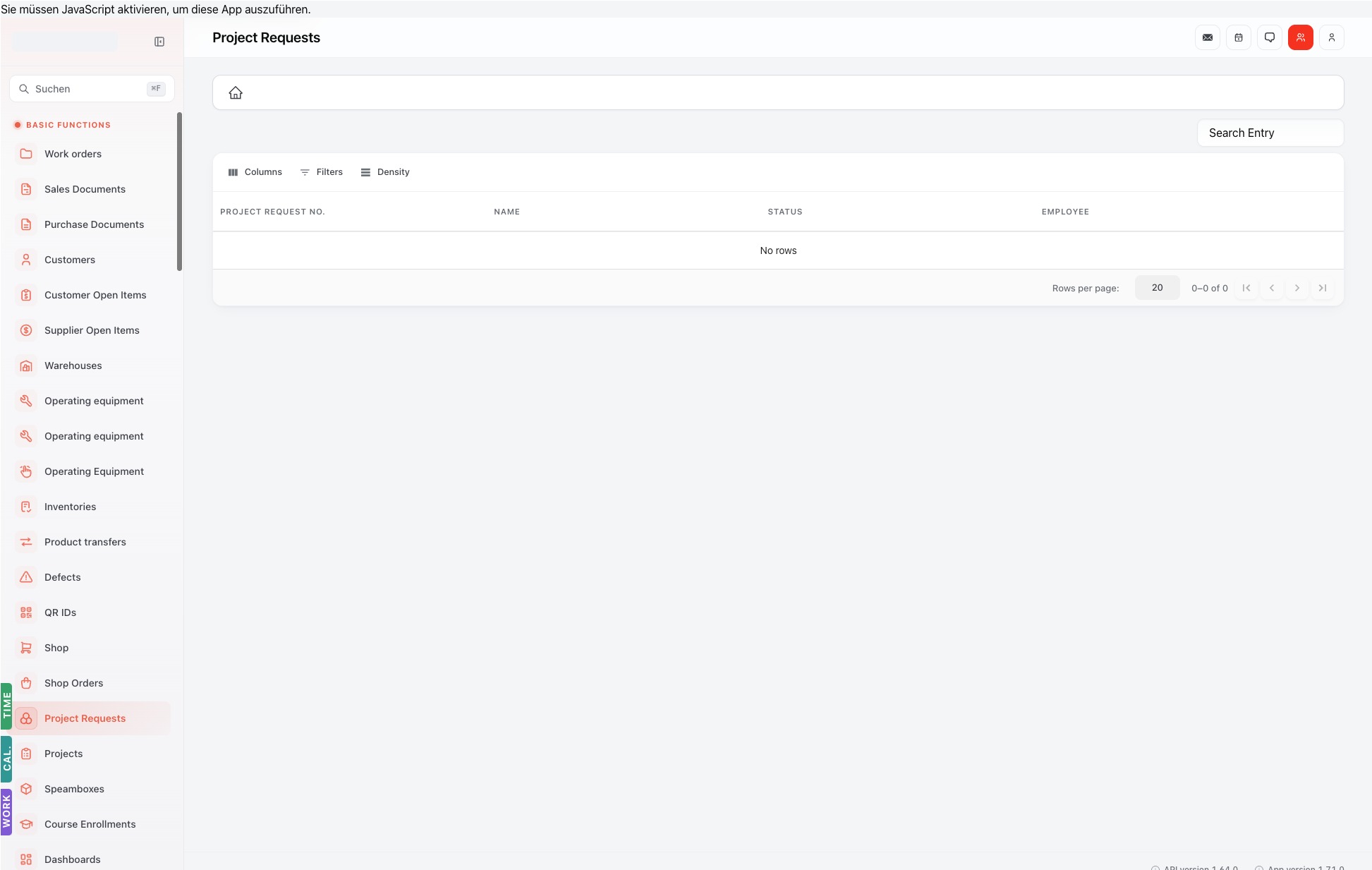The width and height of the screenshot is (1372, 870).
Task: Change table Density
Action: 385,172
